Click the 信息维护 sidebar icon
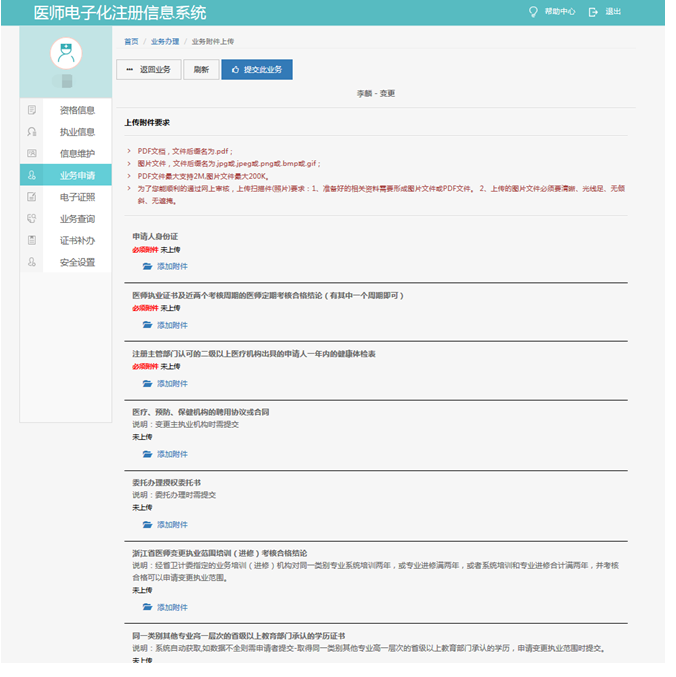Image resolution: width=676 pixels, height=677 pixels. pos(32,153)
